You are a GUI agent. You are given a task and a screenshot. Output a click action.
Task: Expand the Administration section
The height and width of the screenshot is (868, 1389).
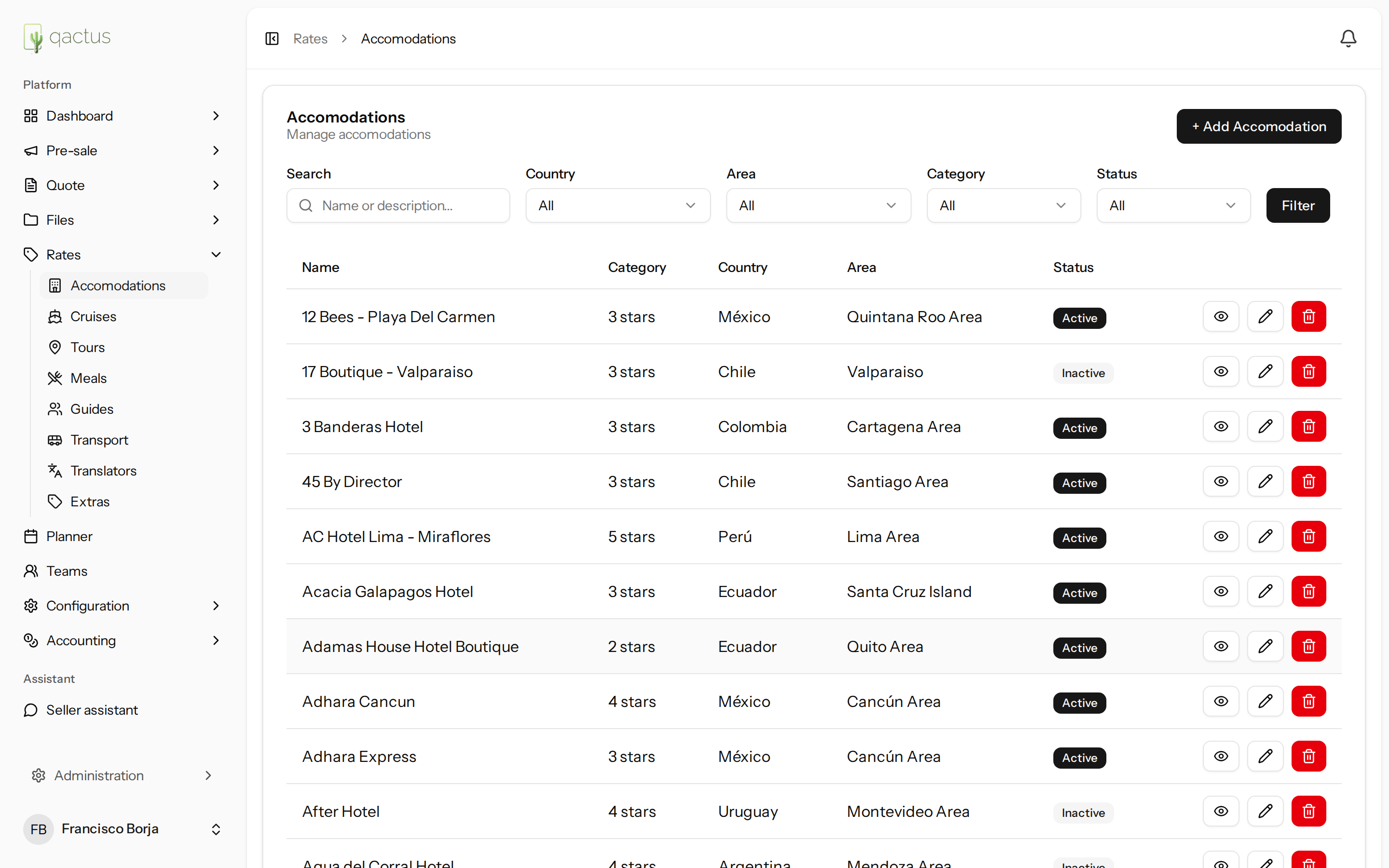pos(122,775)
